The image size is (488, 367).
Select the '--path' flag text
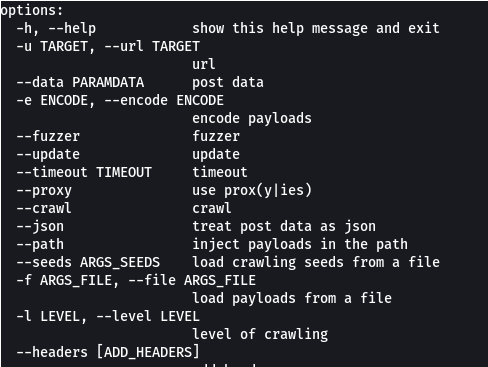pyautogui.click(x=40, y=245)
